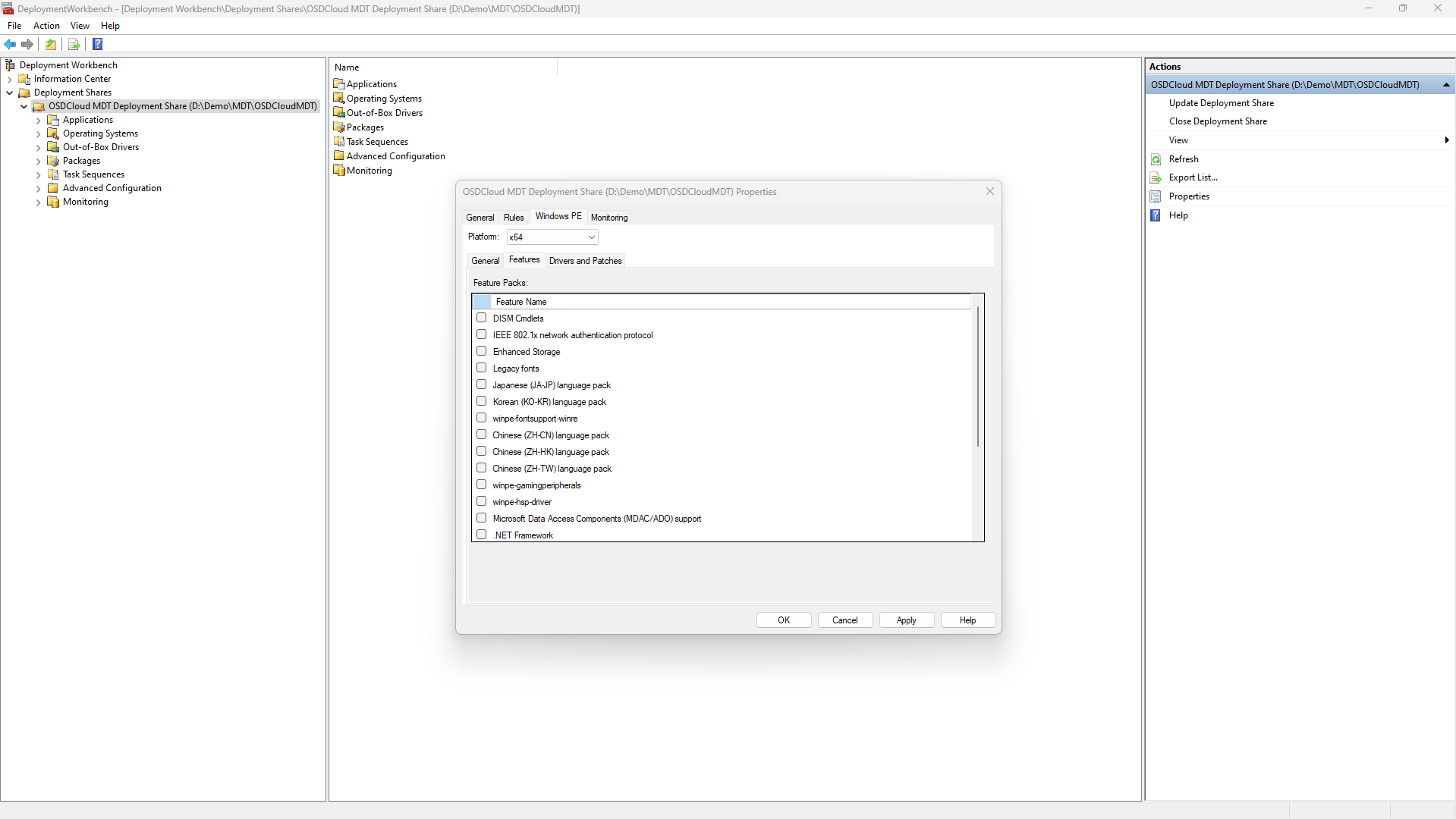1456x819 pixels.
Task: Click Update Deployment Share action
Action: [1221, 103]
